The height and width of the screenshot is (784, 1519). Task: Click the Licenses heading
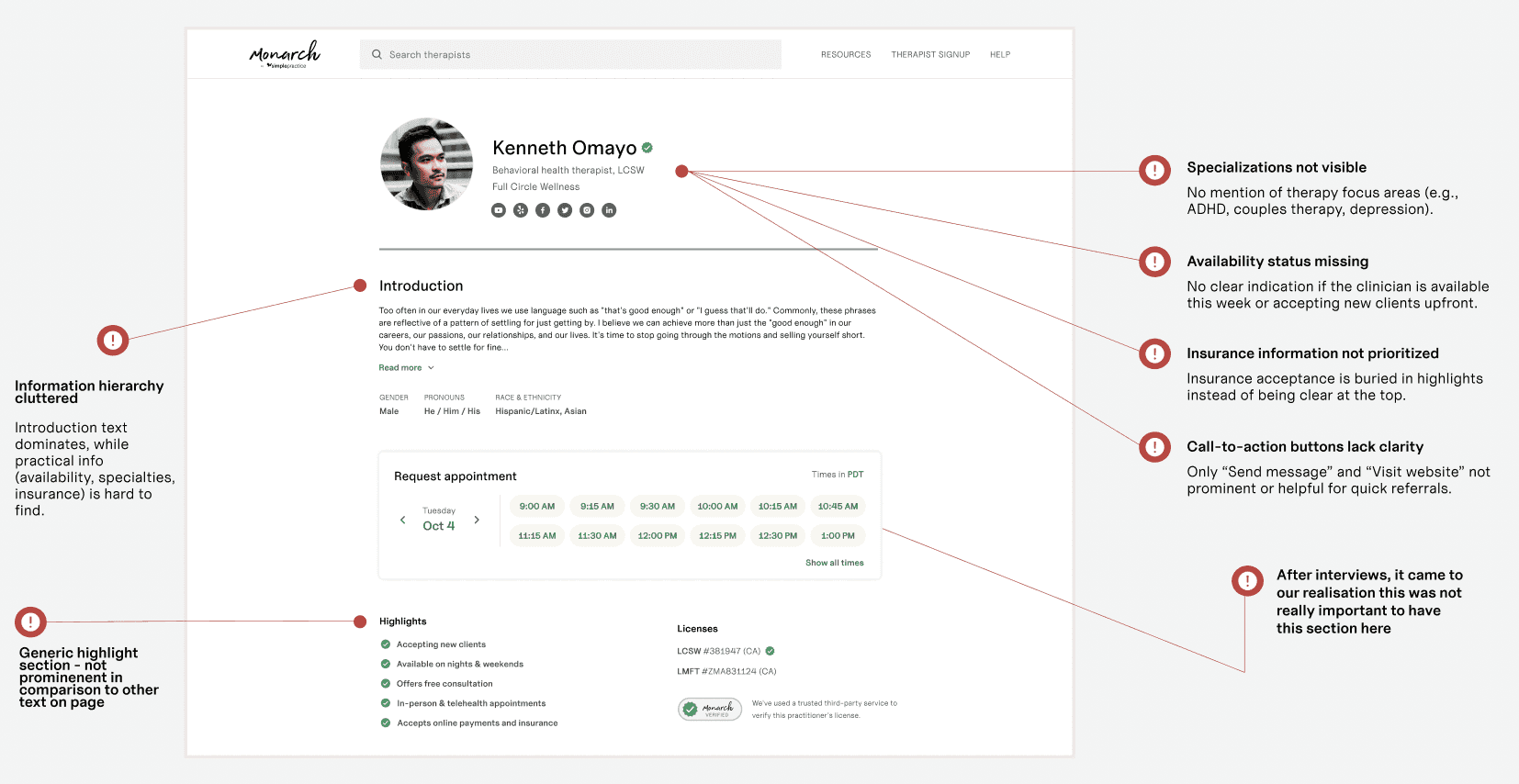pyautogui.click(x=697, y=629)
